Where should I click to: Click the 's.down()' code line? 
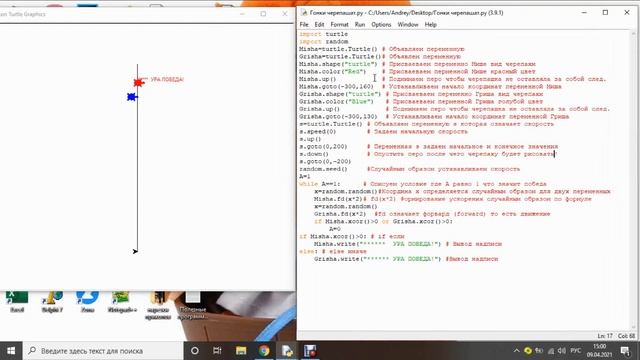click(313, 154)
